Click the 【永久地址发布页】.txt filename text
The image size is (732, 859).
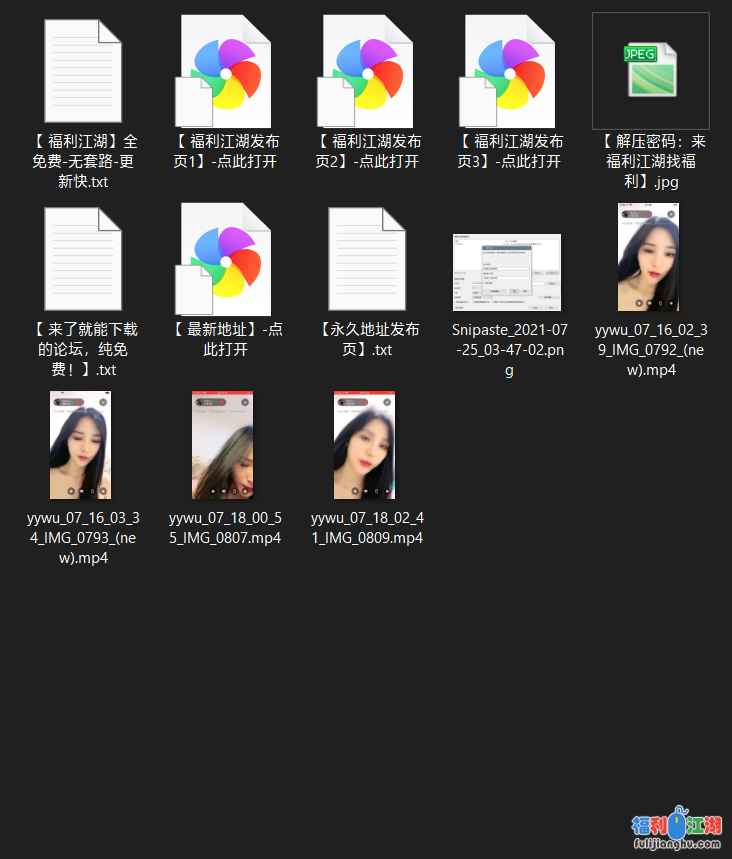tap(367, 340)
